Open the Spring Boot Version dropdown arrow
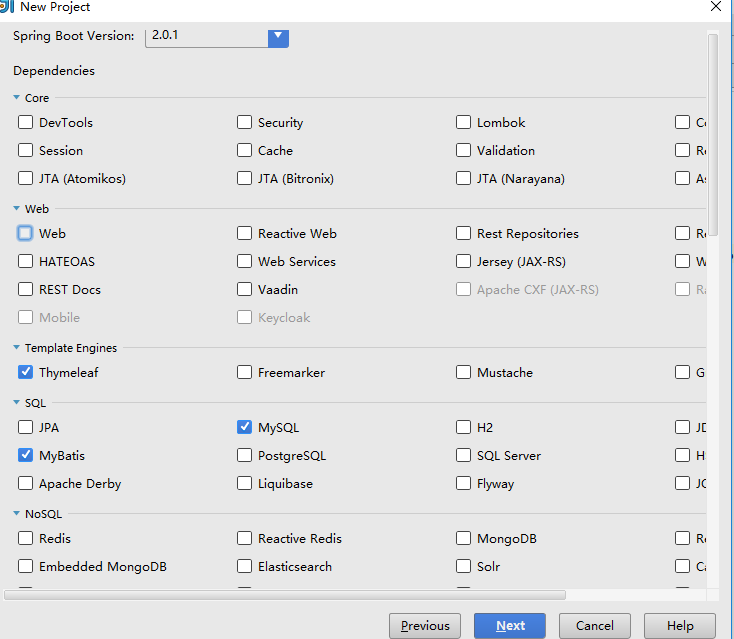 278,37
